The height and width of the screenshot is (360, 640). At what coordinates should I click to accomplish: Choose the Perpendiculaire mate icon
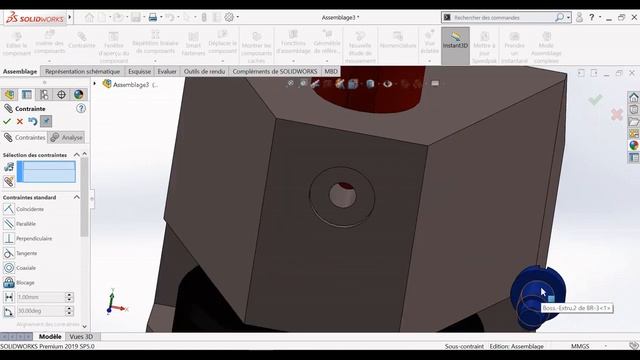(9, 238)
